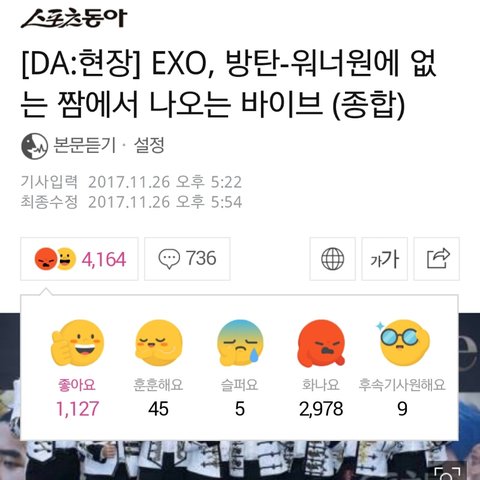Screen dimensions: 480x480
Task: Tap the Sports Donga logo
Action: pos(74,19)
